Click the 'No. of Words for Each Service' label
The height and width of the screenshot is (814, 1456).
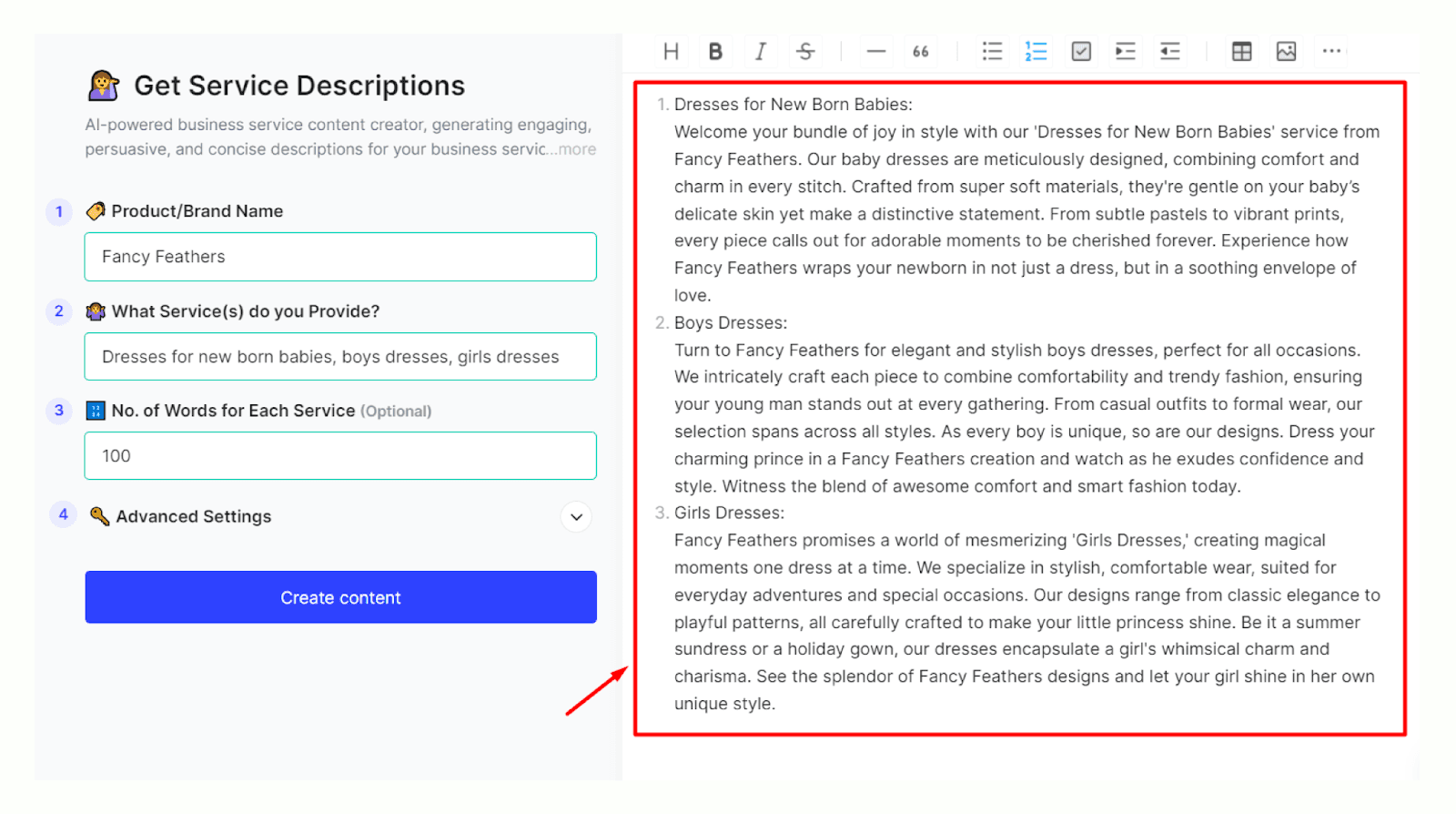233,411
